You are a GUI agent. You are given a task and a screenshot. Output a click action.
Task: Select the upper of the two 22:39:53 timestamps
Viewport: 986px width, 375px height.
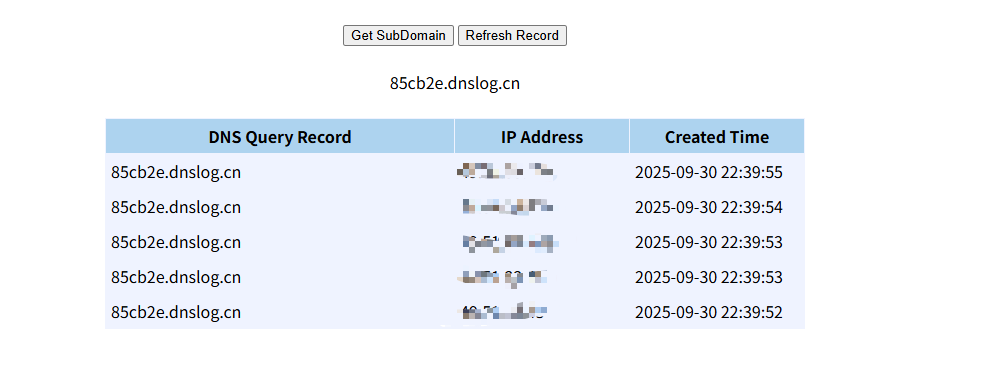coord(709,242)
